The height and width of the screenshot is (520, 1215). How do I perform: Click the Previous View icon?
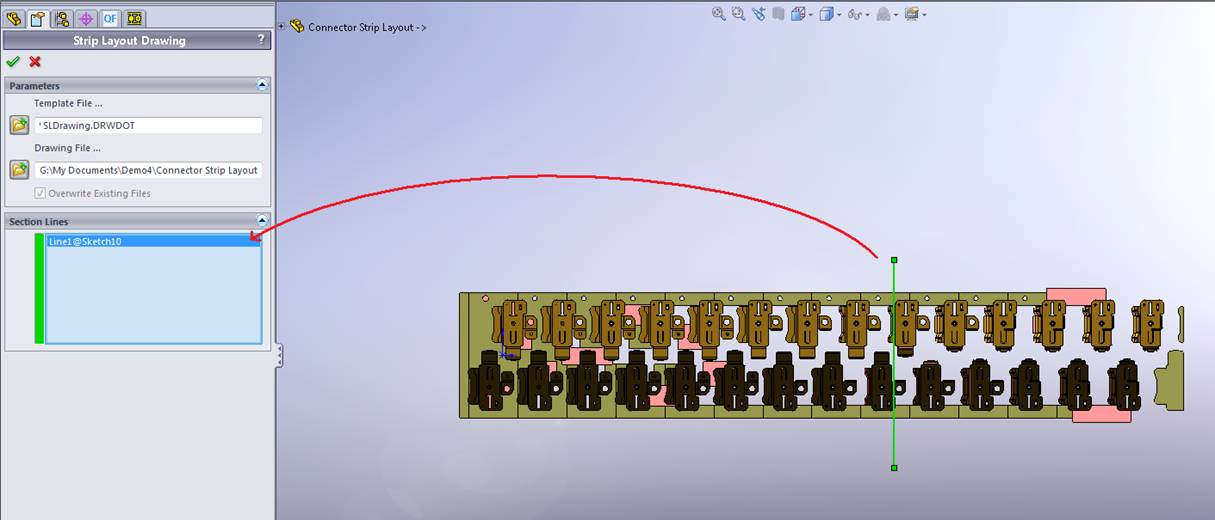759,14
